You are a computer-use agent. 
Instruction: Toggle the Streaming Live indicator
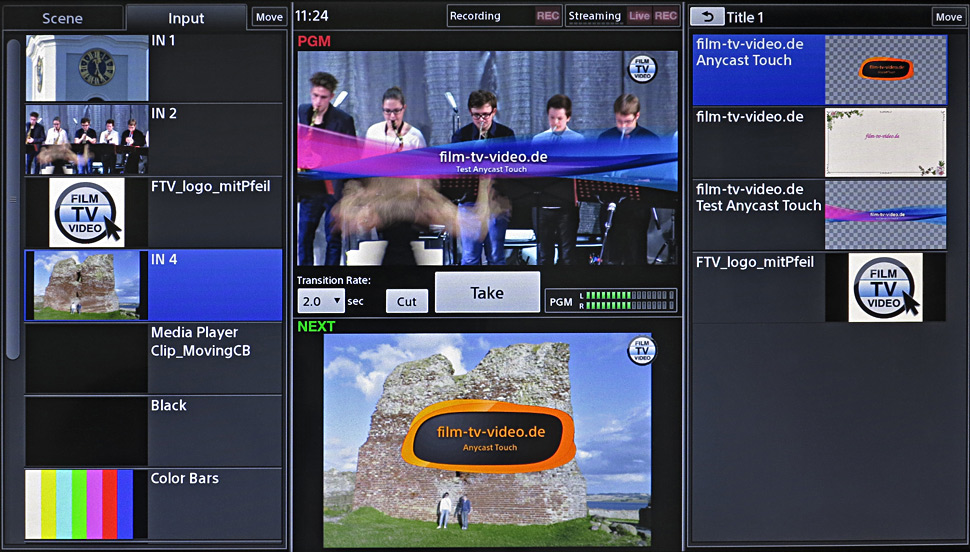639,16
